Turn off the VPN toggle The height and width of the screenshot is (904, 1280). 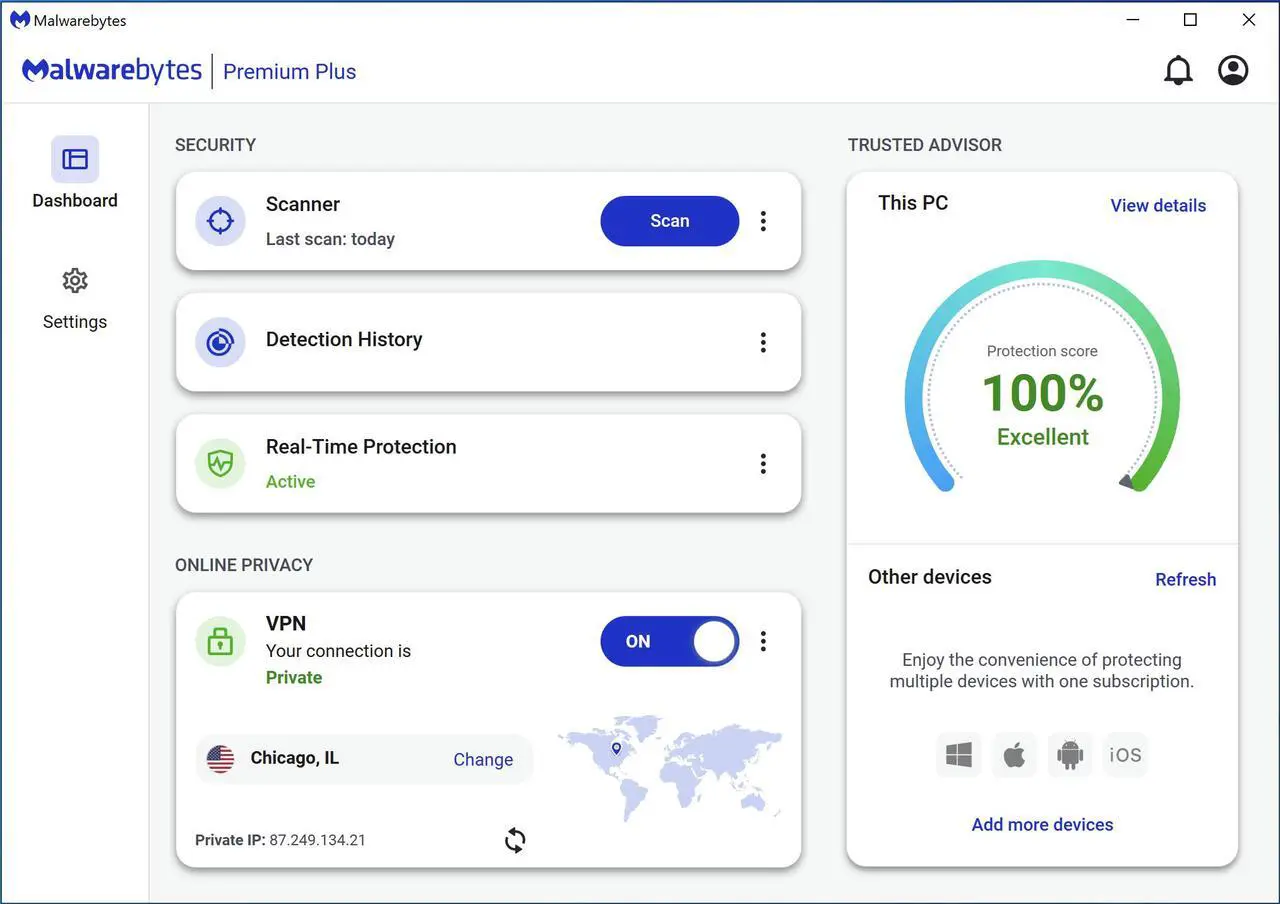(x=669, y=641)
